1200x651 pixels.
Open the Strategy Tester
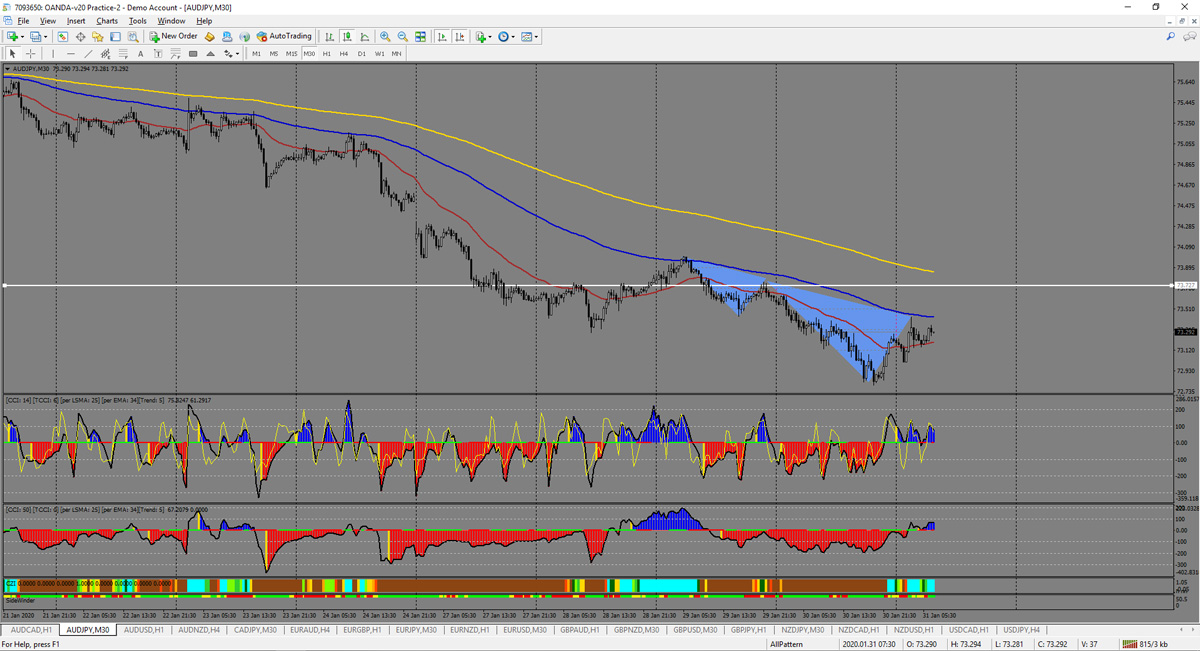pos(133,37)
